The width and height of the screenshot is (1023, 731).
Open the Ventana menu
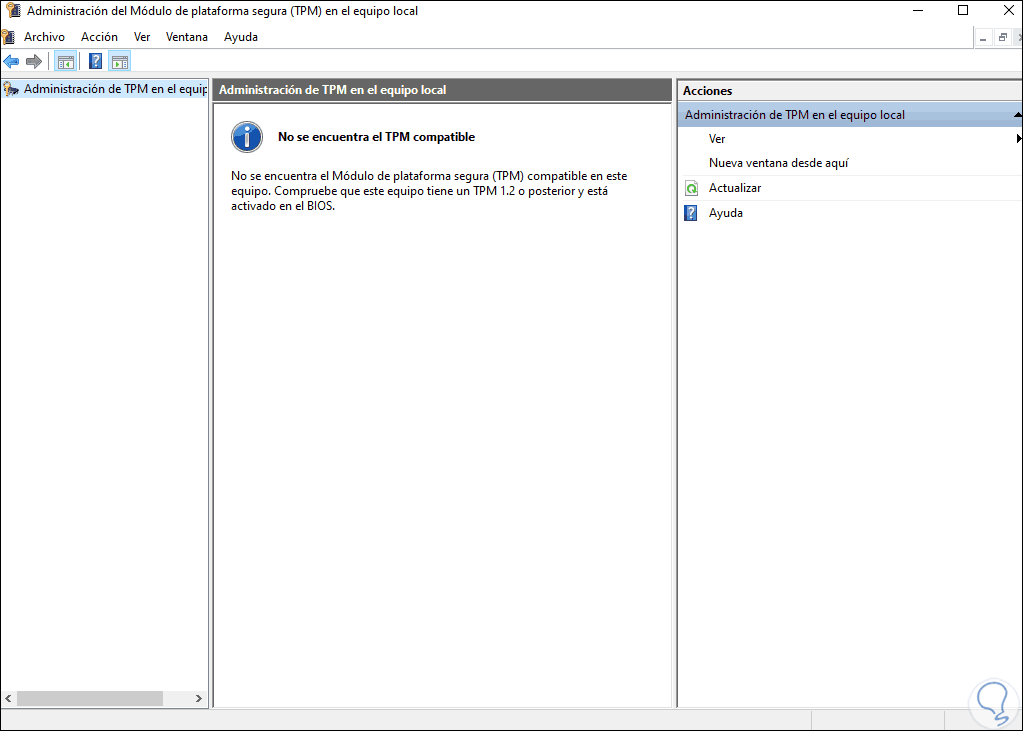(187, 37)
